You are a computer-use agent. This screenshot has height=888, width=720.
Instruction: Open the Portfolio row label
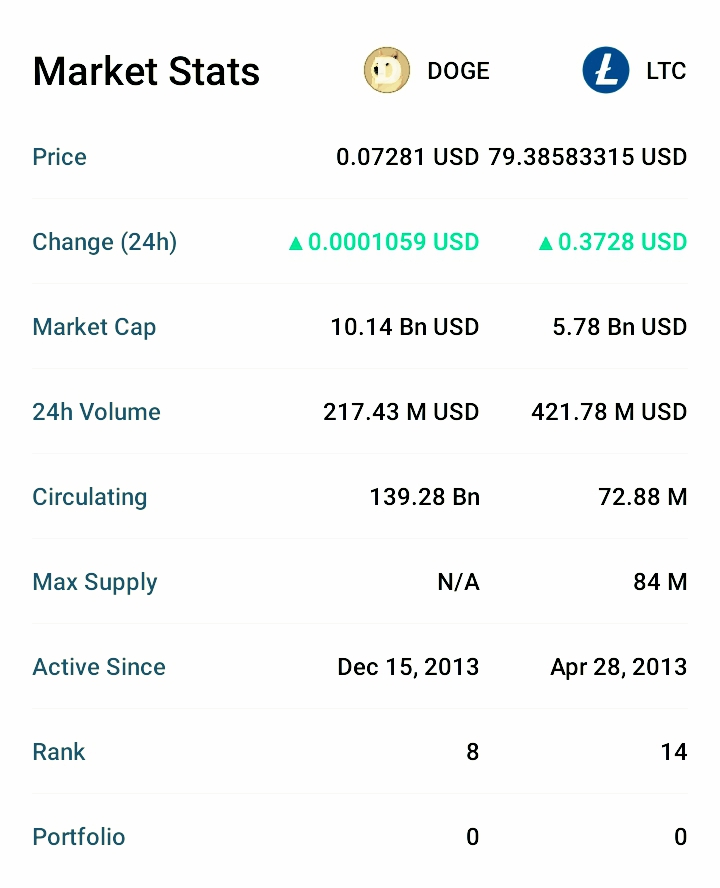79,837
